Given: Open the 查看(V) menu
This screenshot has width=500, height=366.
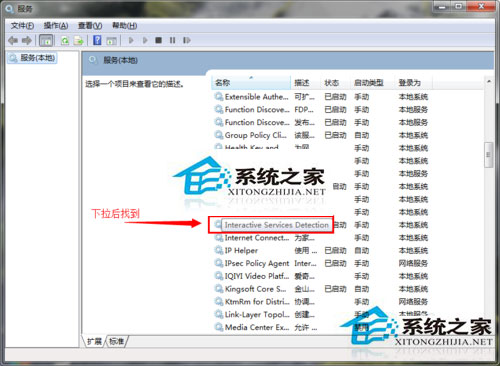Looking at the screenshot, I should click(x=90, y=26).
